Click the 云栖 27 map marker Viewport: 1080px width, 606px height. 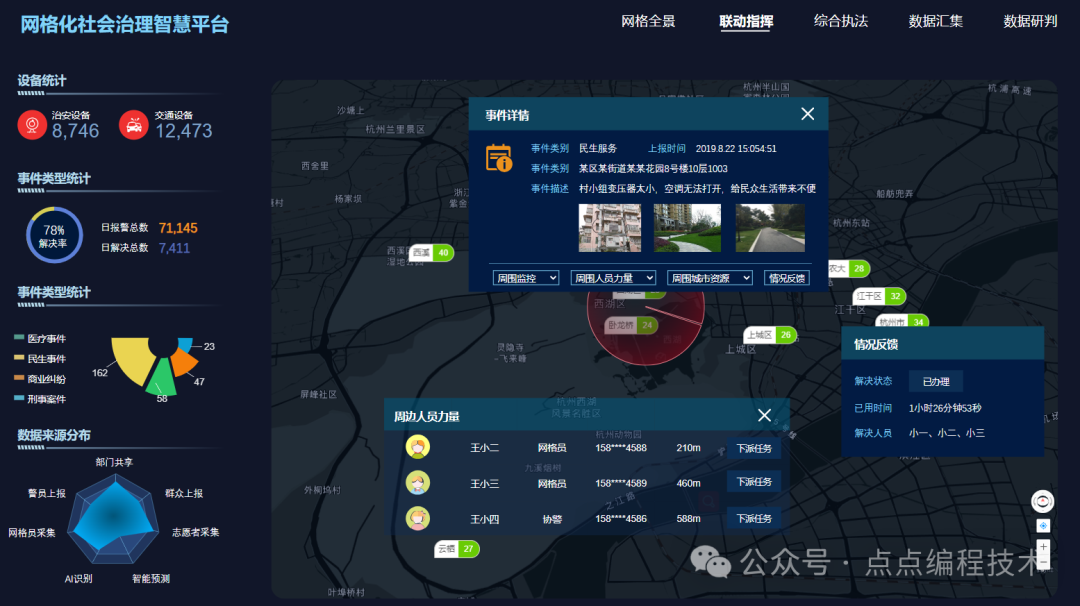click(457, 549)
